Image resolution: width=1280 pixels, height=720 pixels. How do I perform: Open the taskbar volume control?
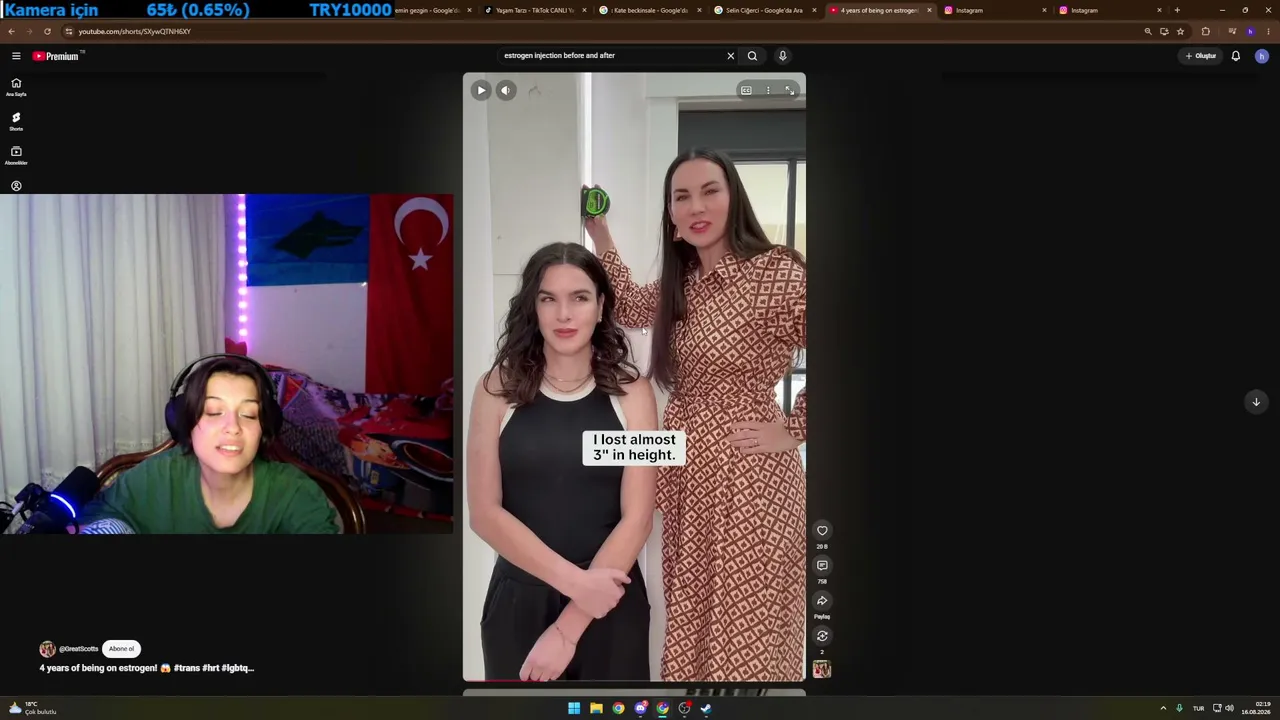[x=1229, y=708]
